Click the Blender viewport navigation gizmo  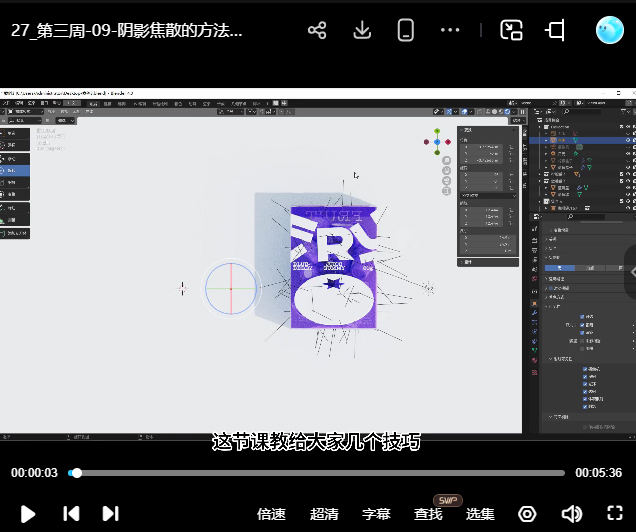point(437,141)
